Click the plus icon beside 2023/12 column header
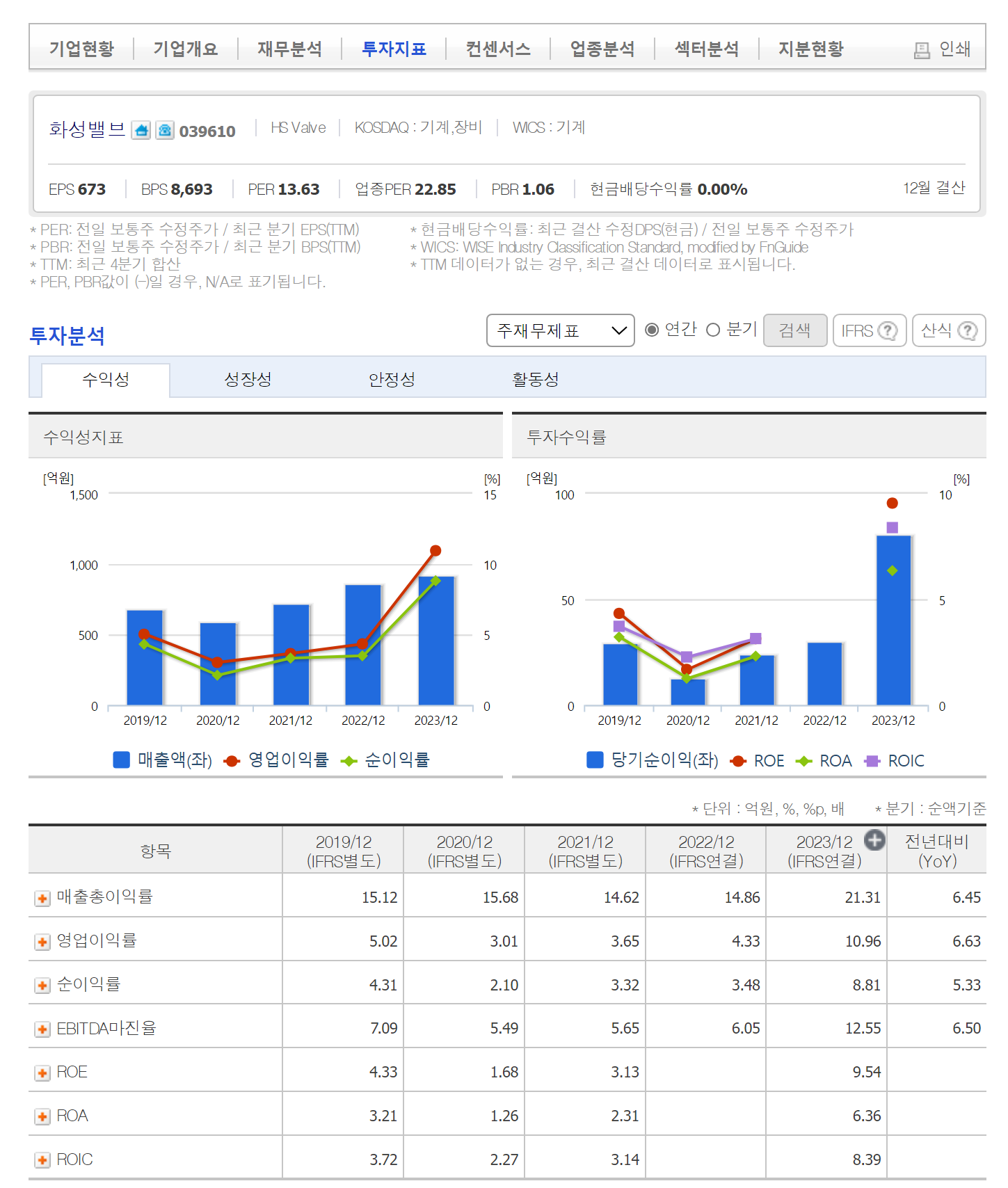The height and width of the screenshot is (1188, 1008). click(x=874, y=840)
